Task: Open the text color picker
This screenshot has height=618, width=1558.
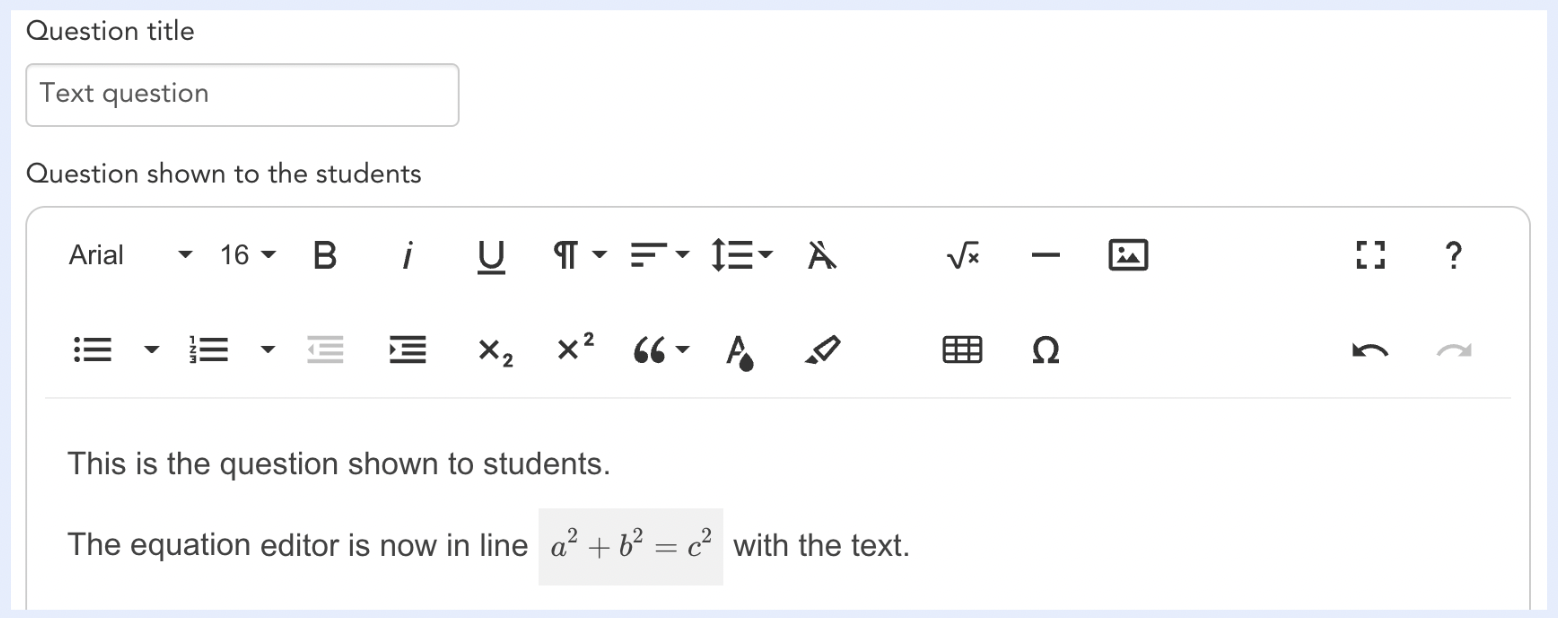Action: 740,350
